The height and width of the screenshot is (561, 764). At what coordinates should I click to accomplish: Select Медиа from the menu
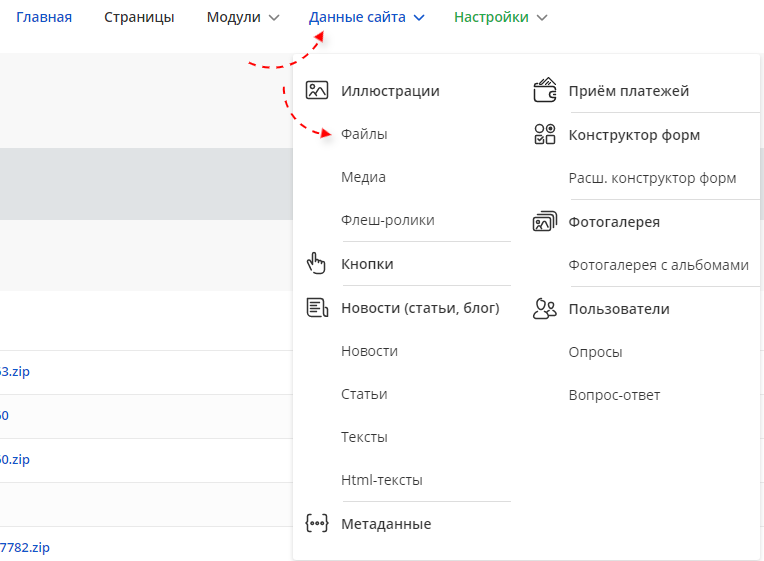[363, 177]
